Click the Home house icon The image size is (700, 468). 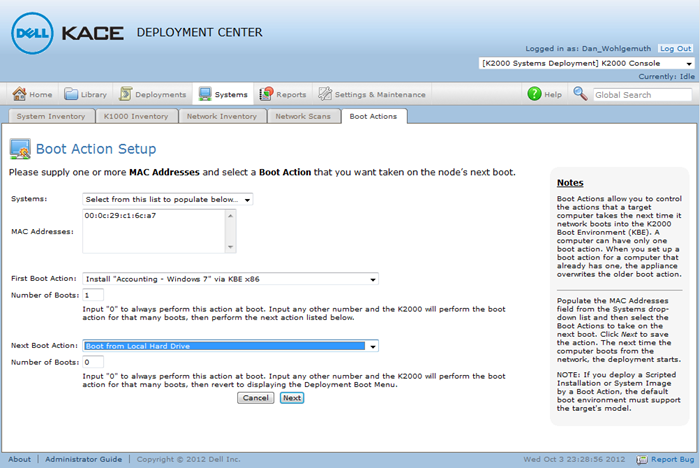click(x=19, y=94)
